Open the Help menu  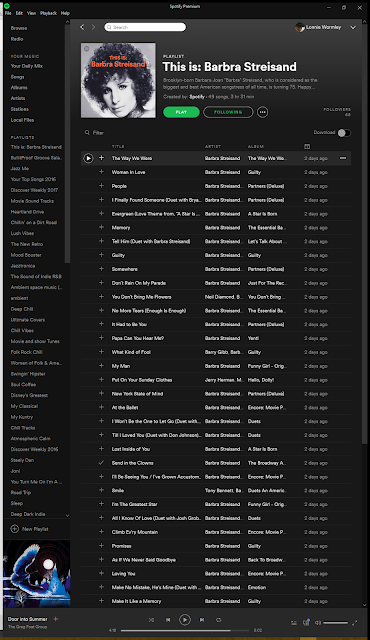[x=65, y=13]
